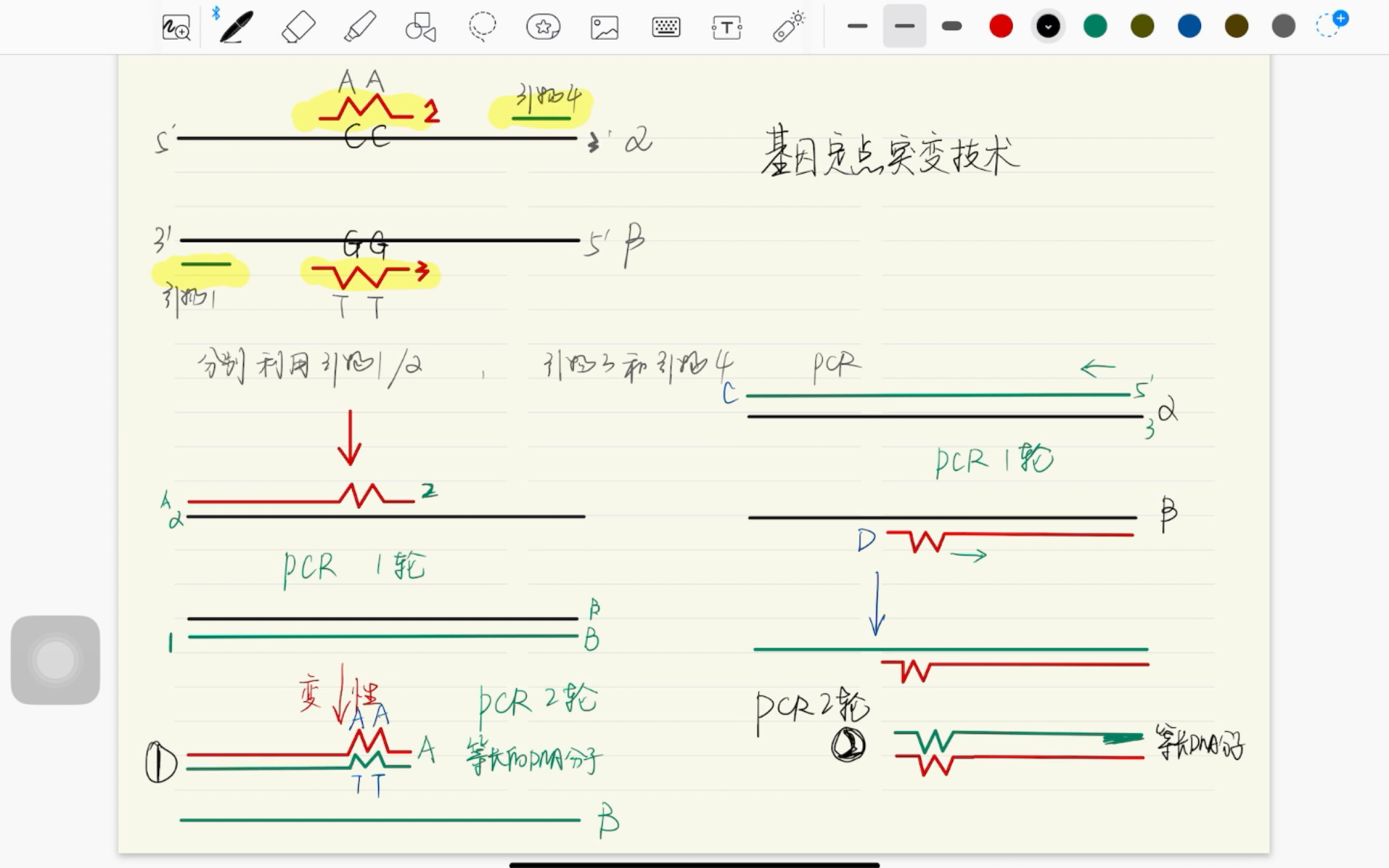
Task: Open the keyboard typing tool
Action: coord(666,27)
